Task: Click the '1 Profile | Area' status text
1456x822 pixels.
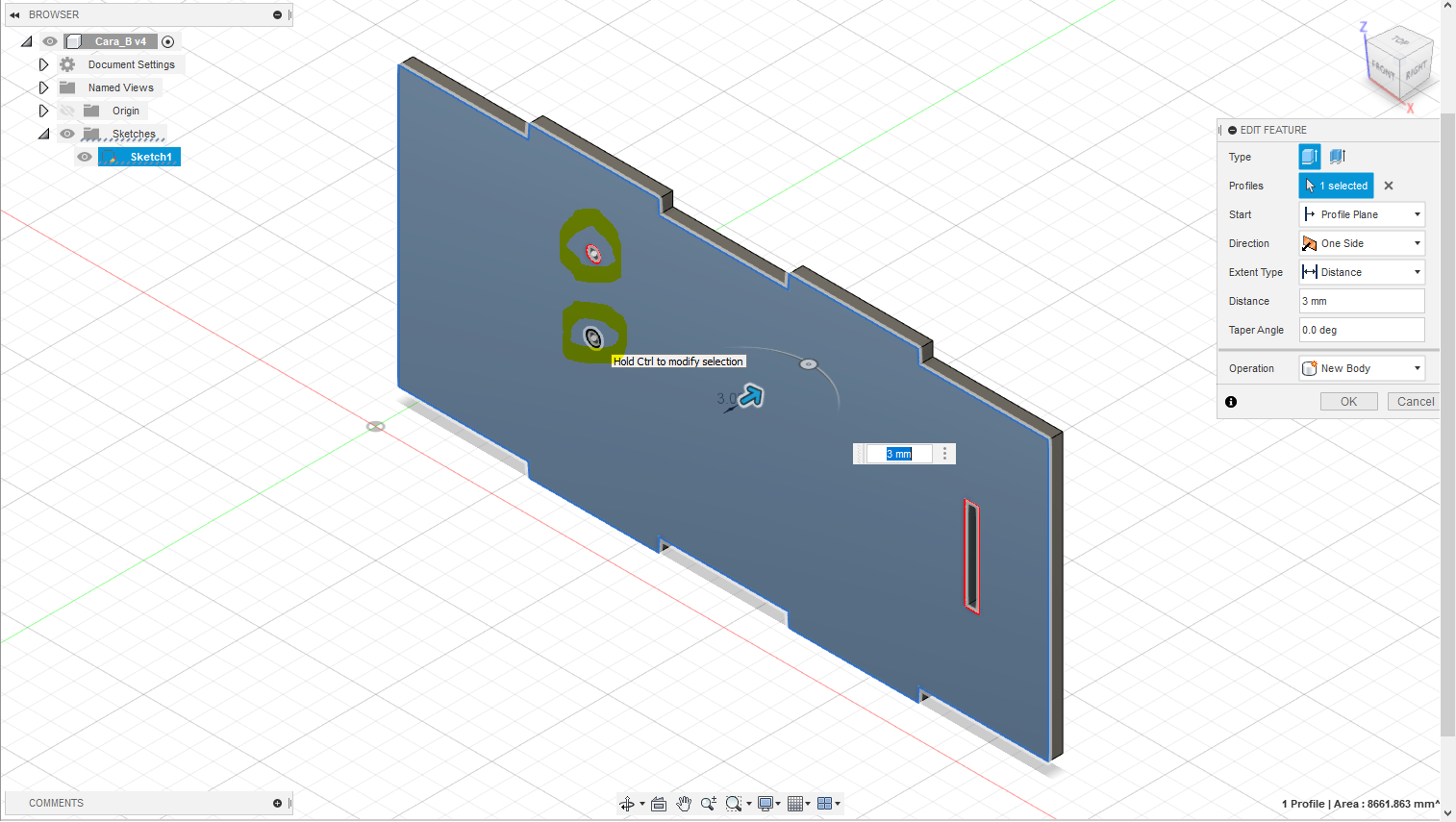Action: tap(1360, 804)
